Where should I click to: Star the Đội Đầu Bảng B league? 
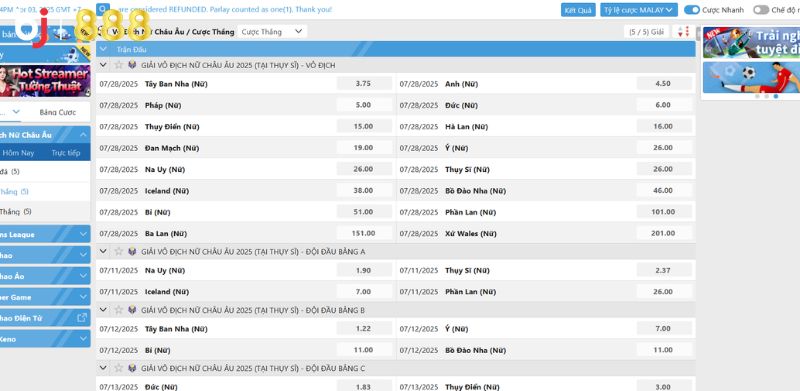coord(119,310)
